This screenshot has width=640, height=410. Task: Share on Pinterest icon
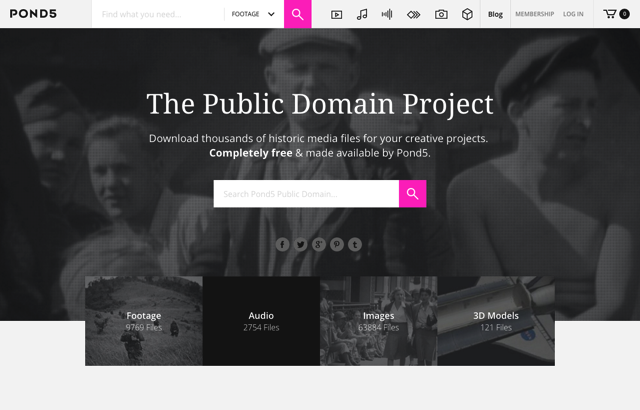[337, 244]
